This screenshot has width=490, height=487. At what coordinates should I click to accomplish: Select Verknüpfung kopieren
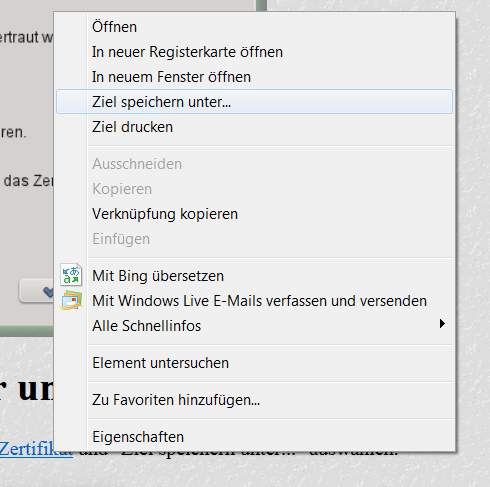pos(255,214)
